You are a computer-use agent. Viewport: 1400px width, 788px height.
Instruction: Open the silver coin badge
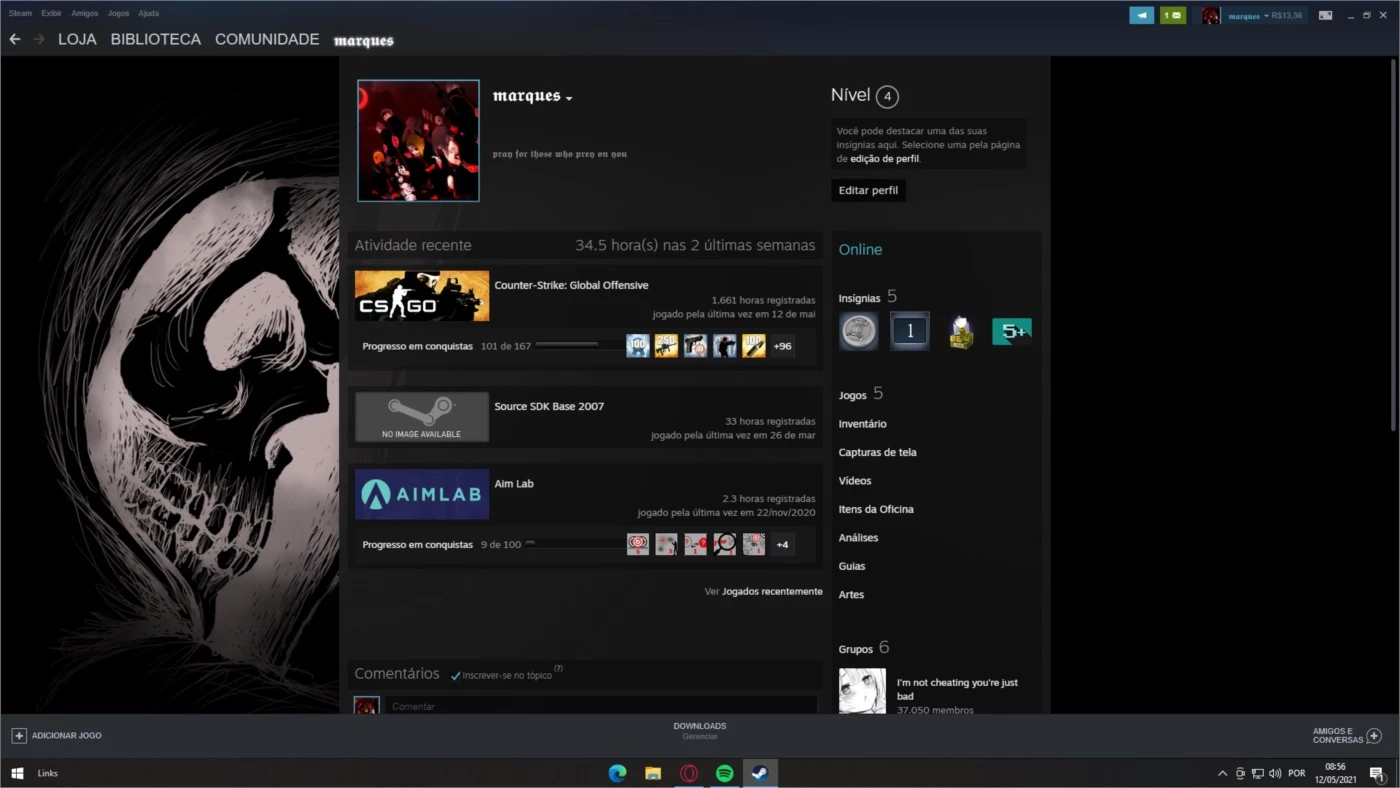coord(858,331)
